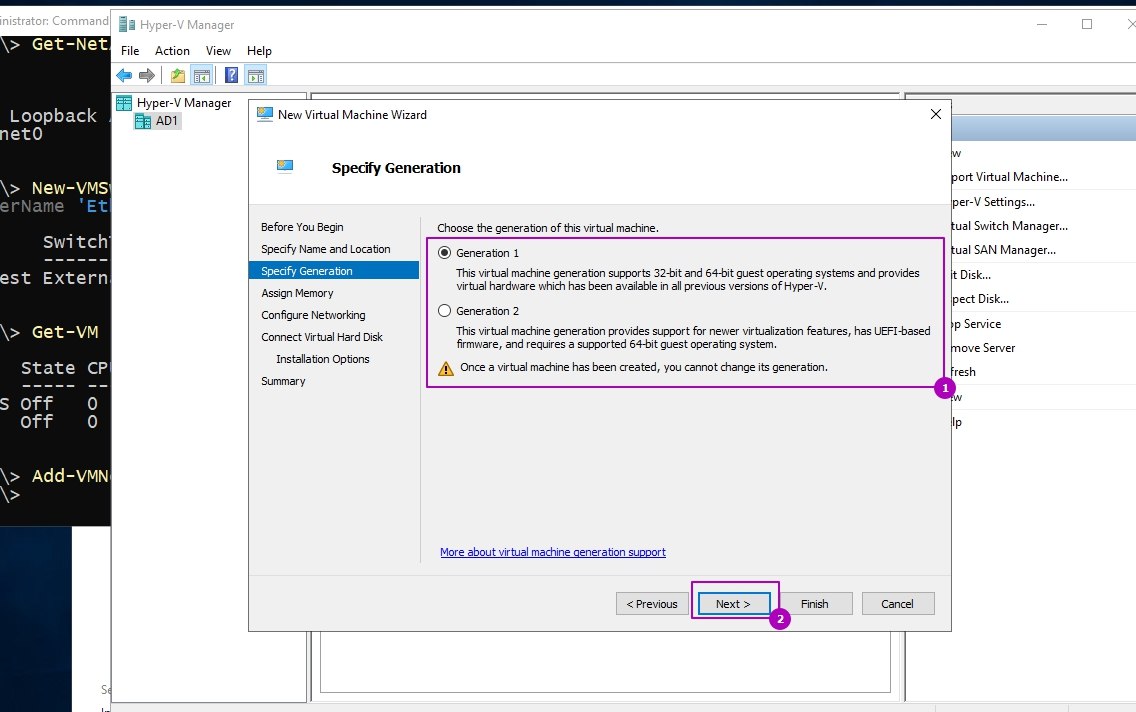1136x712 pixels.
Task: Click Edit Disk action
Action: (971, 275)
